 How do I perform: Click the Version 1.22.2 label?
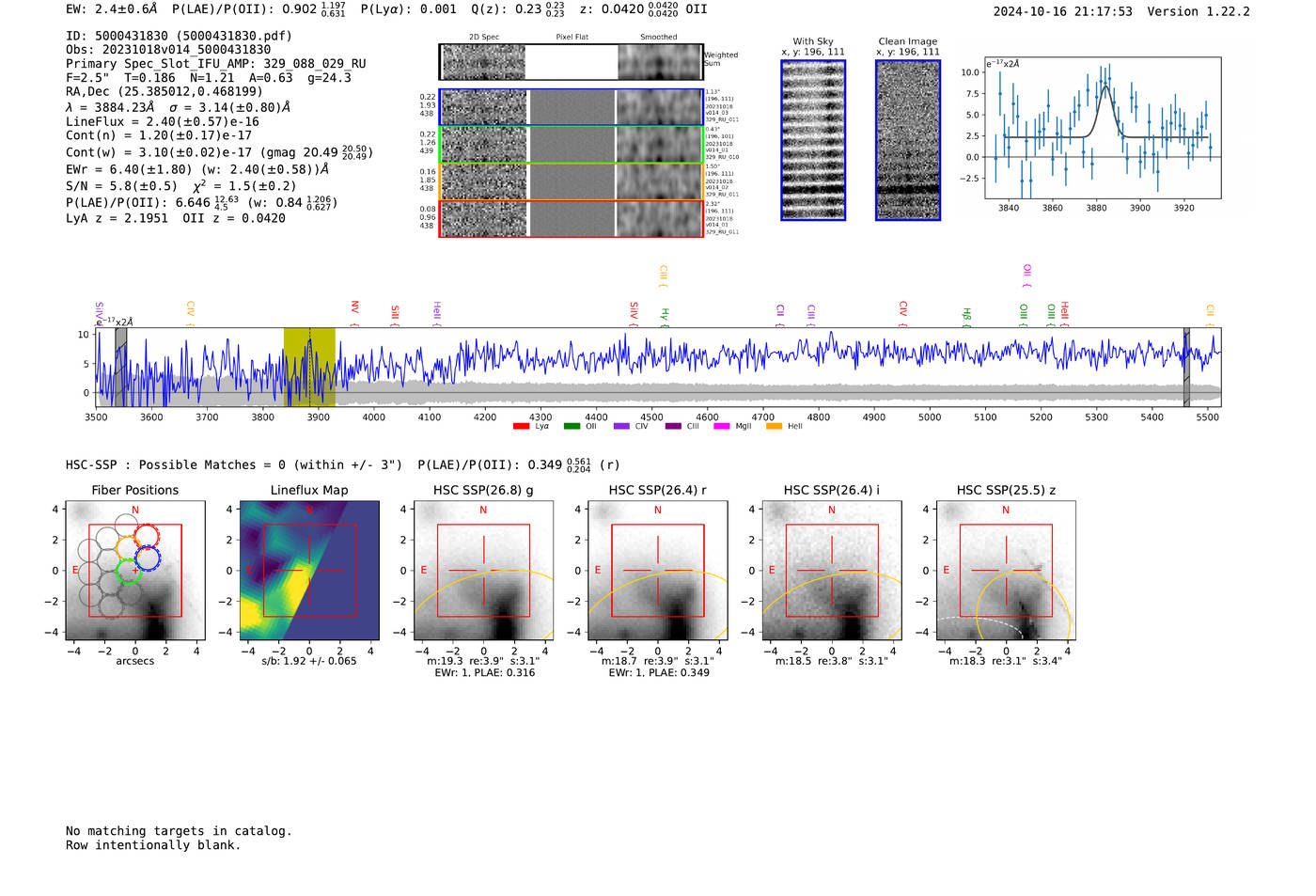pyautogui.click(x=1198, y=12)
